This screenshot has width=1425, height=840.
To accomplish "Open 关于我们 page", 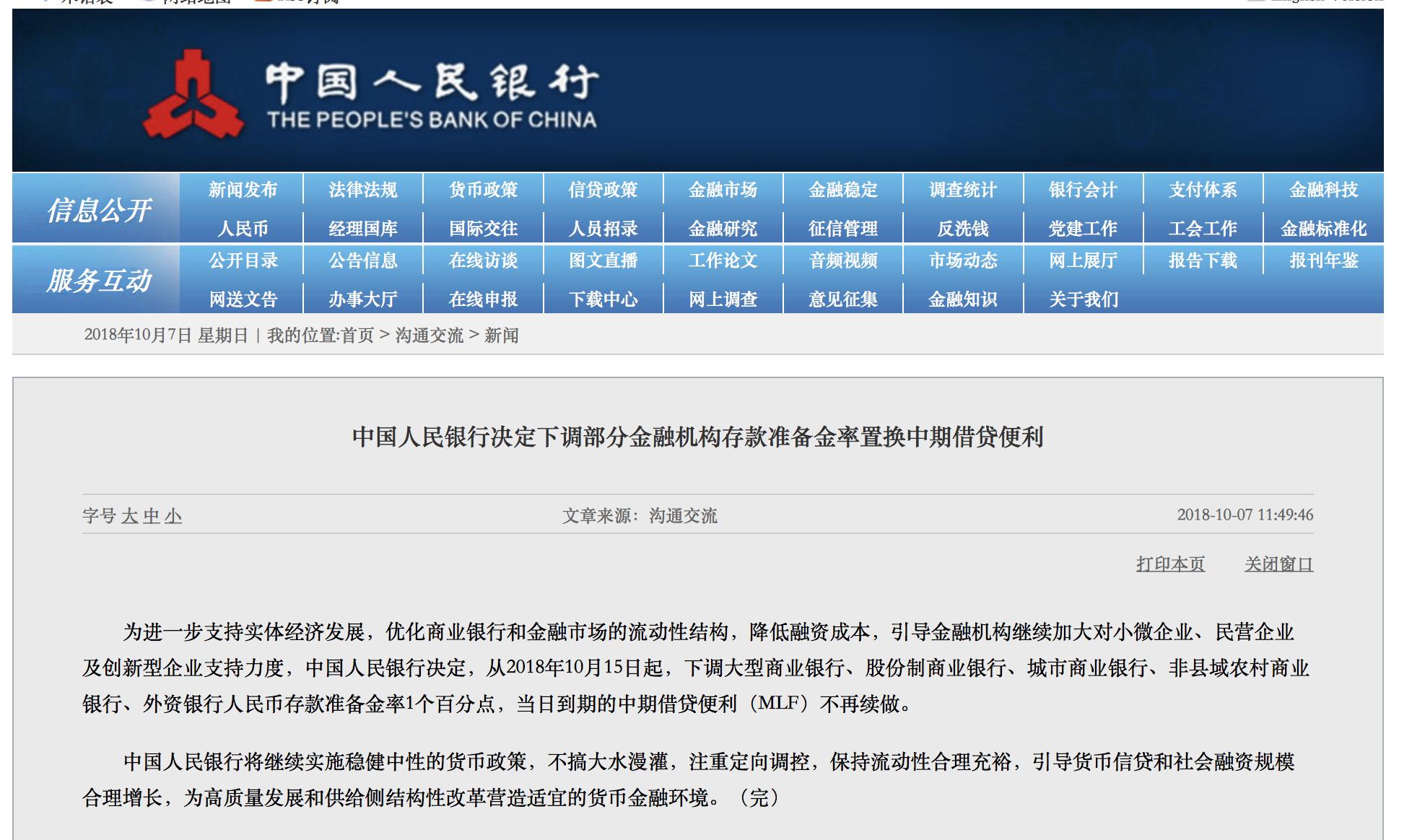I will click(1083, 299).
